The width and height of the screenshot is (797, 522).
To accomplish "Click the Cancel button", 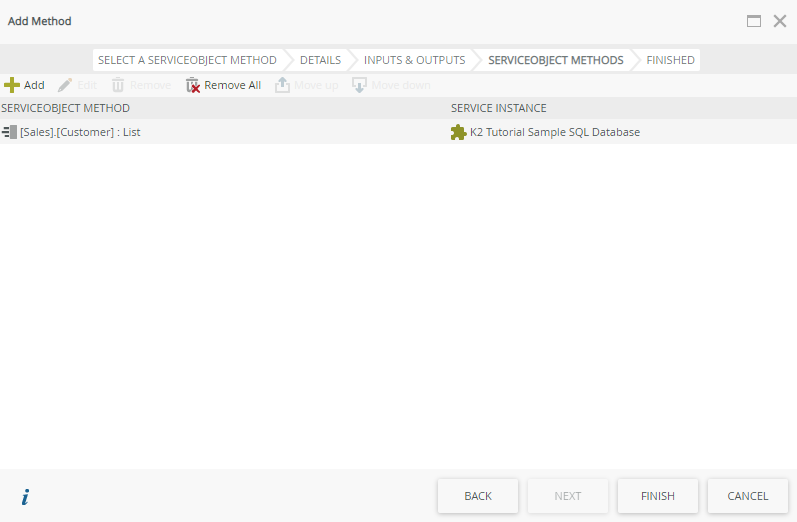I will point(748,496).
